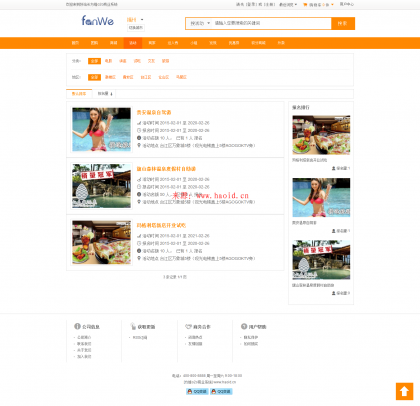Click the right QQ客服 penguin button
The width and height of the screenshot is (420, 406).
[x=221, y=391]
